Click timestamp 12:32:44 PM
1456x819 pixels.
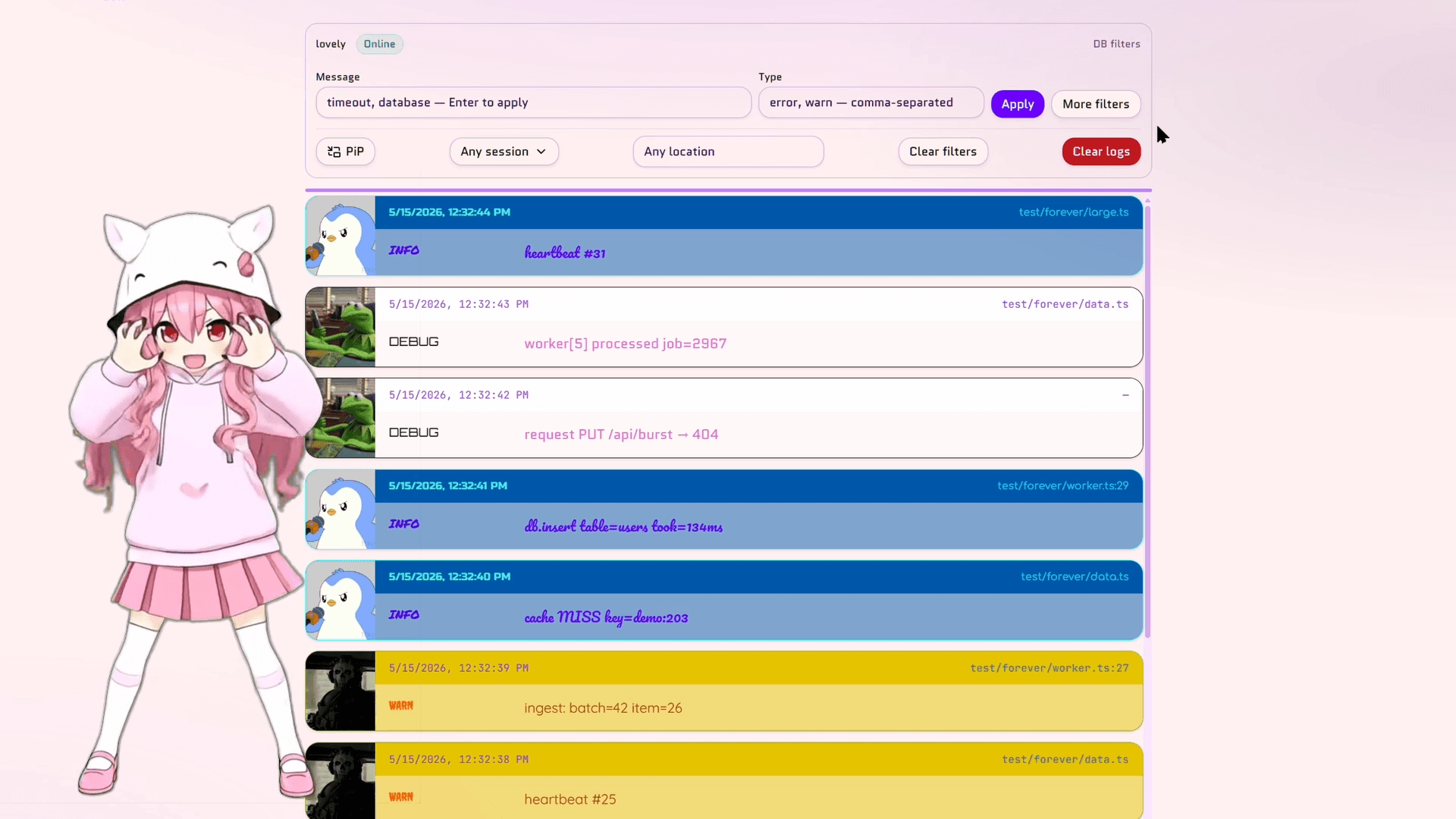(449, 212)
